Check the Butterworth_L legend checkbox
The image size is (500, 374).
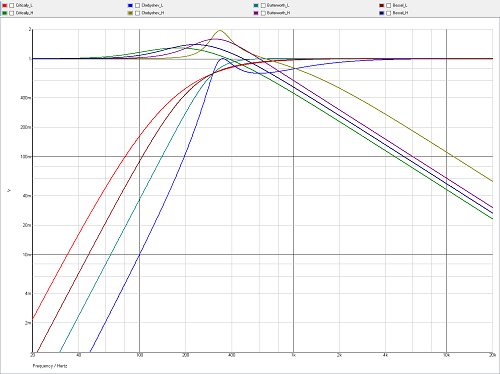click(263, 6)
